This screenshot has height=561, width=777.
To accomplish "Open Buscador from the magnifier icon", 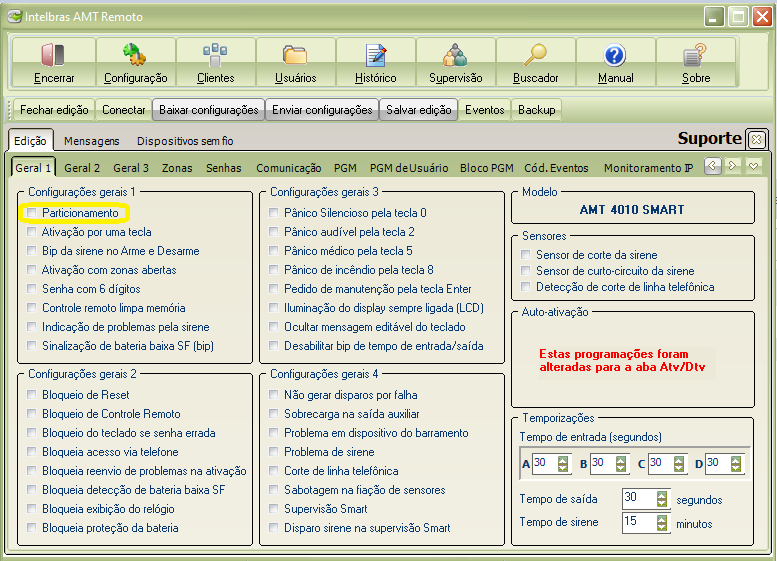I will (535, 55).
